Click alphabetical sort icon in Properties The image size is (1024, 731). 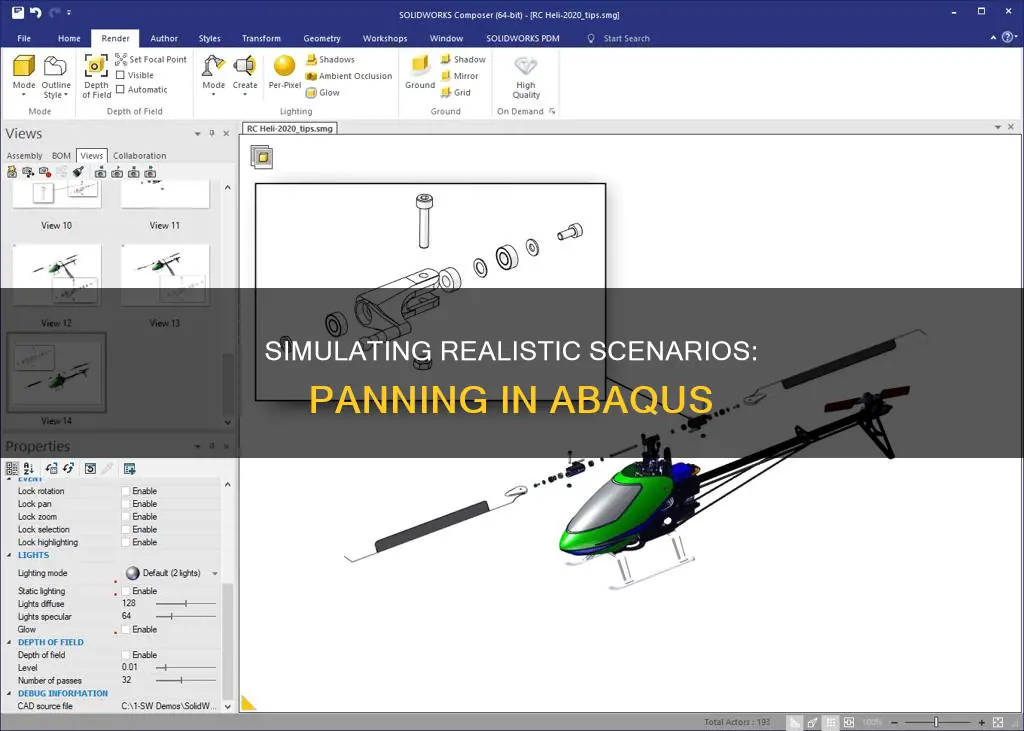(x=29, y=468)
